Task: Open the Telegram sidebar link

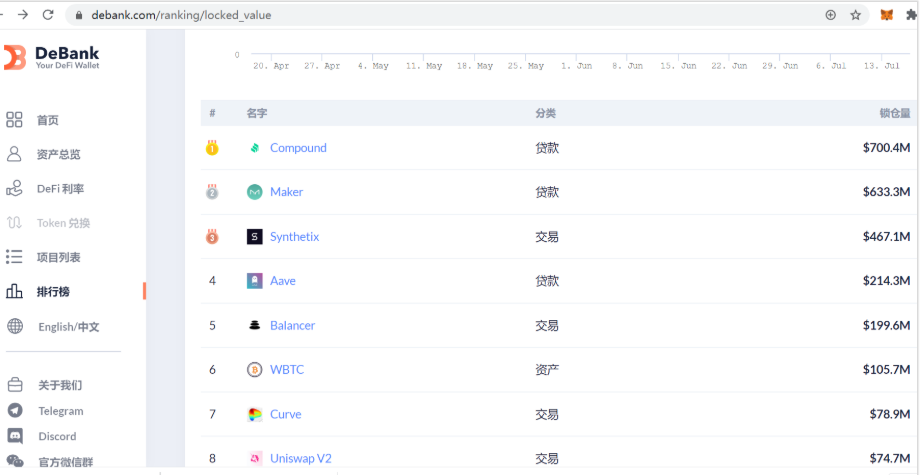Action: tap(61, 411)
